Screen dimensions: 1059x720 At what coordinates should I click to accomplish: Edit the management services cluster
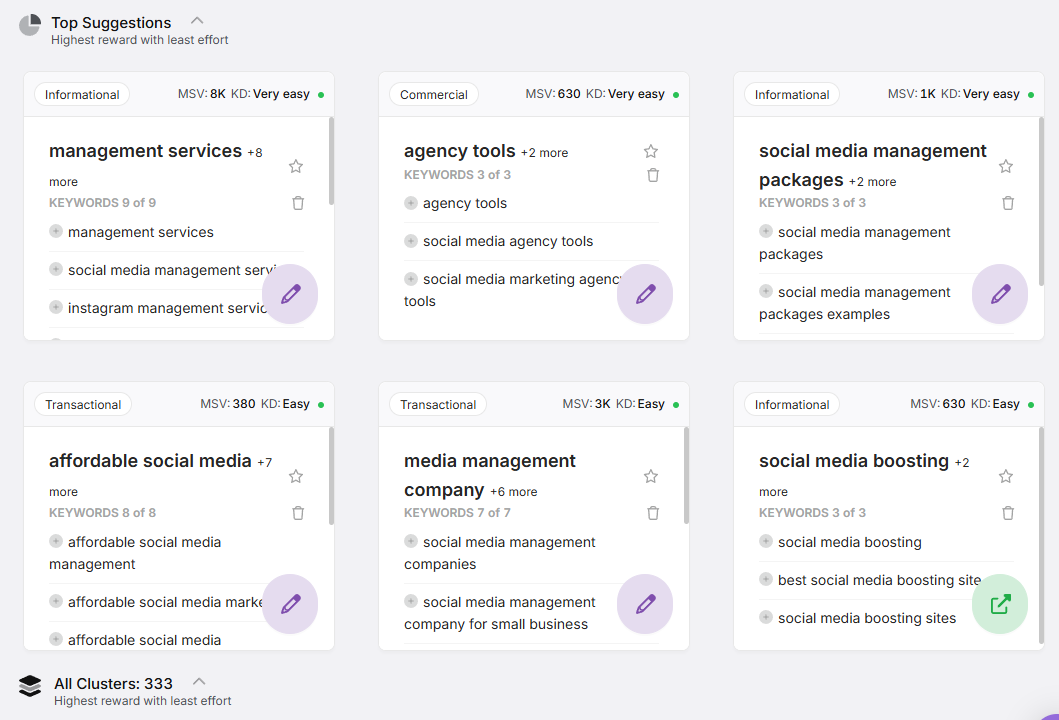point(290,294)
